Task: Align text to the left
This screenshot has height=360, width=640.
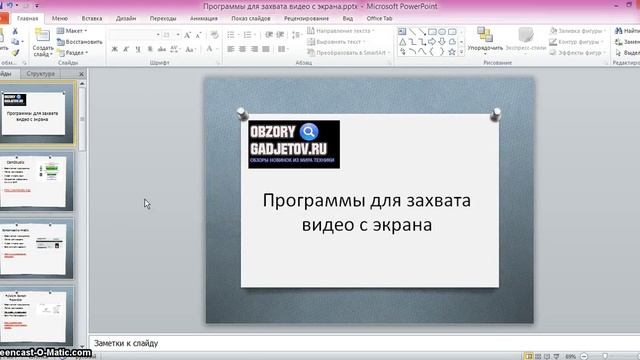Action: (x=231, y=49)
